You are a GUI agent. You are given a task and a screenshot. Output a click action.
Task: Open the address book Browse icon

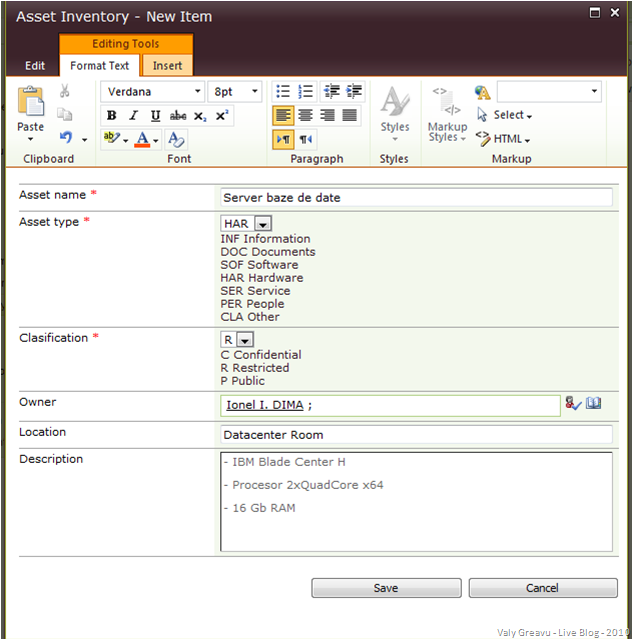594,404
